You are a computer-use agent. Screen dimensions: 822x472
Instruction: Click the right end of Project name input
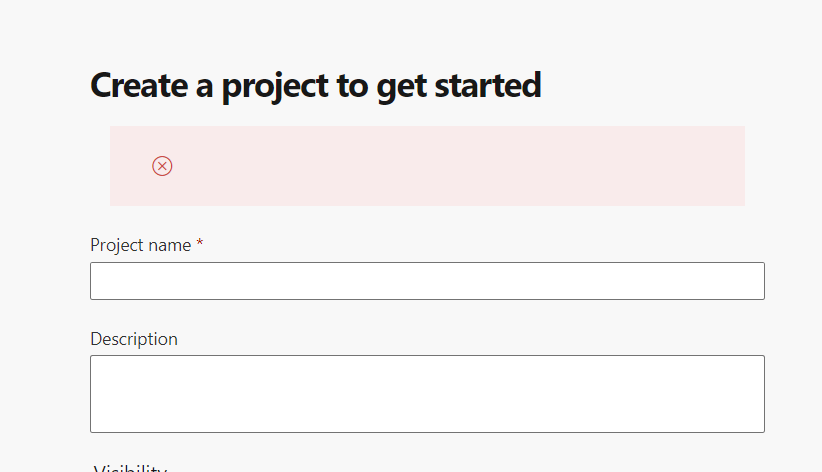point(750,281)
